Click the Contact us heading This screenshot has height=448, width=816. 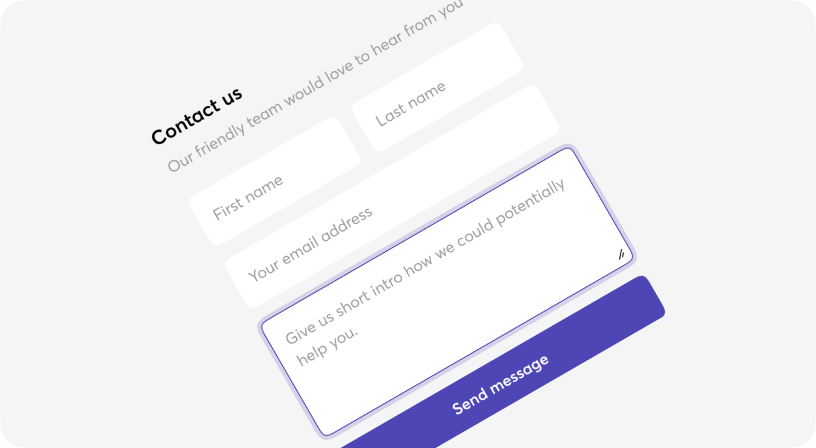[197, 116]
